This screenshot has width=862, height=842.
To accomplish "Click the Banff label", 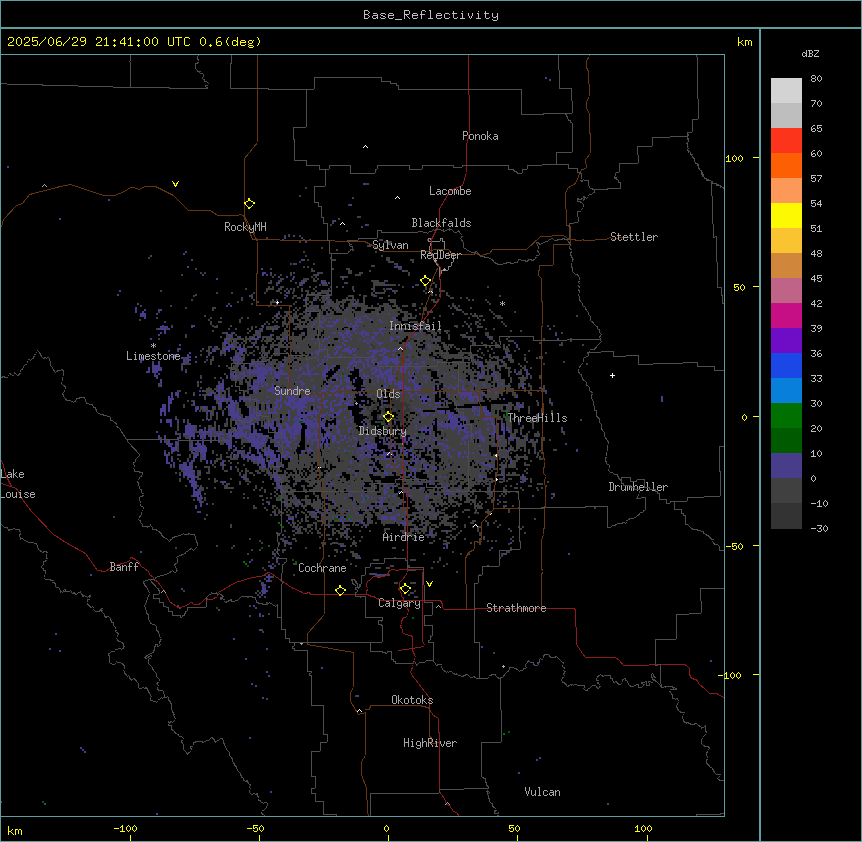I will pos(124,567).
